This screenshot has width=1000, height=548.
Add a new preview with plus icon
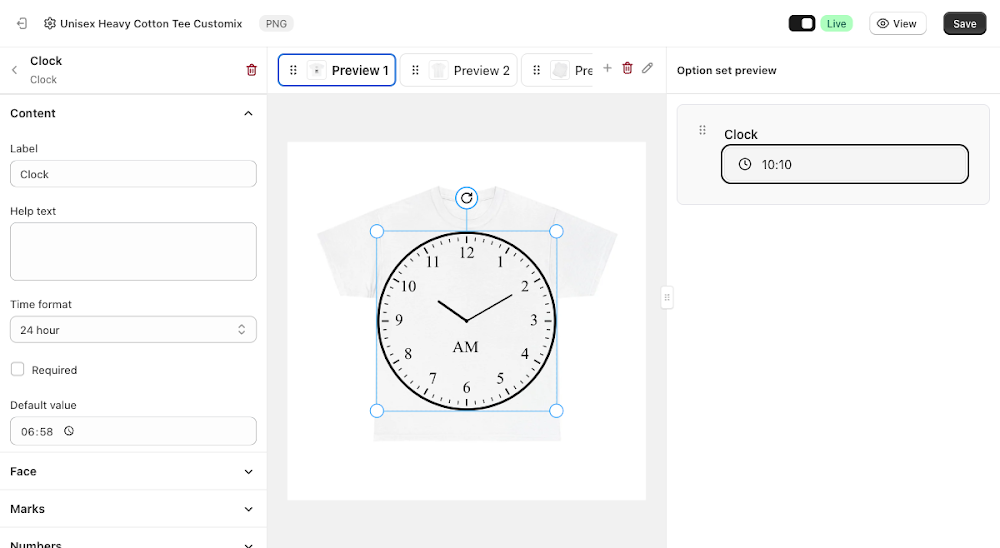click(607, 68)
